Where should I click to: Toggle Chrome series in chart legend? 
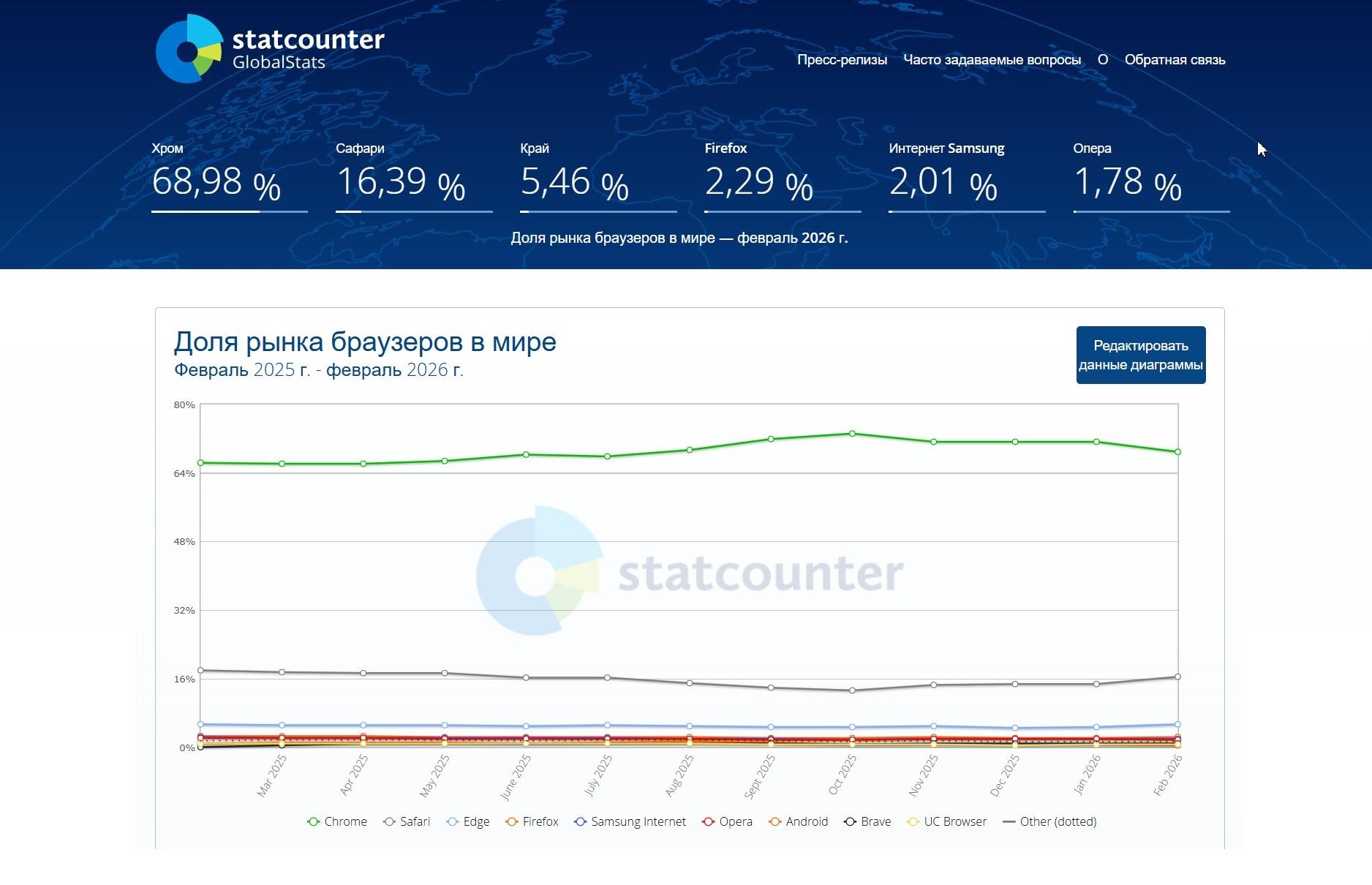(x=337, y=821)
